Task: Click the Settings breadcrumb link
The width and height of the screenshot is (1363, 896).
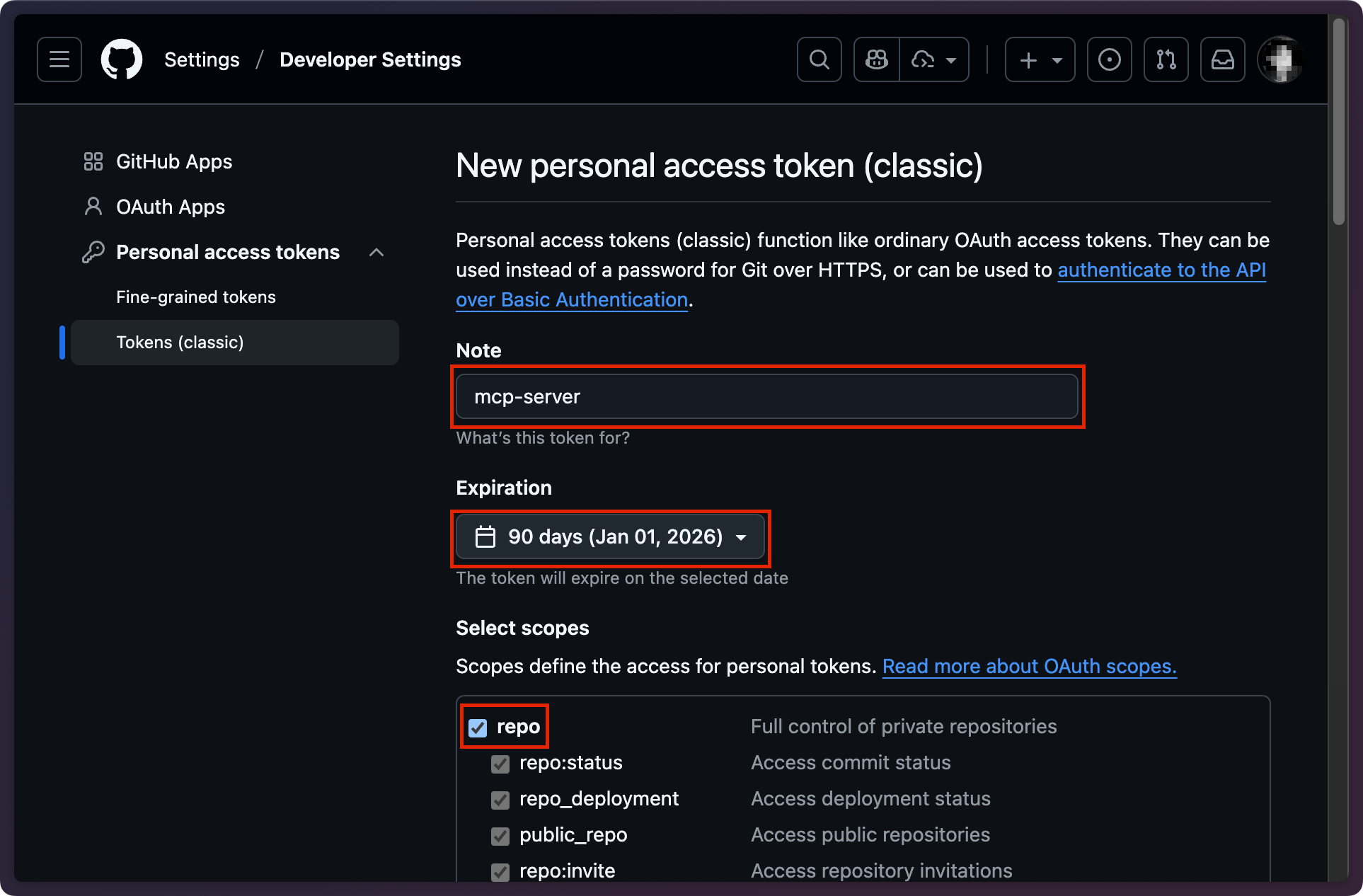Action: point(202,60)
